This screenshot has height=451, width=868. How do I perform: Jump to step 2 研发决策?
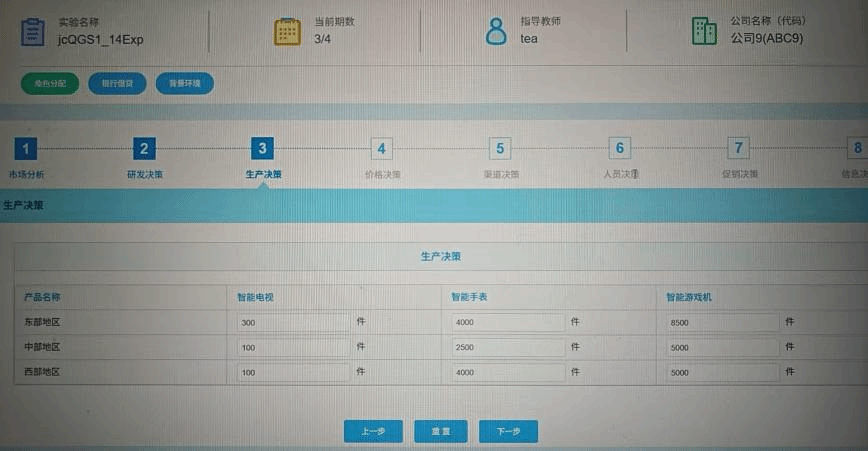point(144,150)
